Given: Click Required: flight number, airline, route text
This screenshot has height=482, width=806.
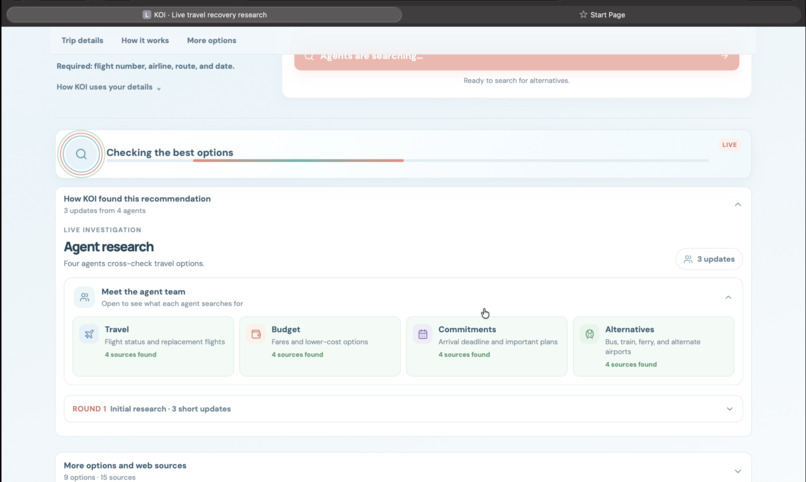Looking at the screenshot, I should (x=145, y=66).
